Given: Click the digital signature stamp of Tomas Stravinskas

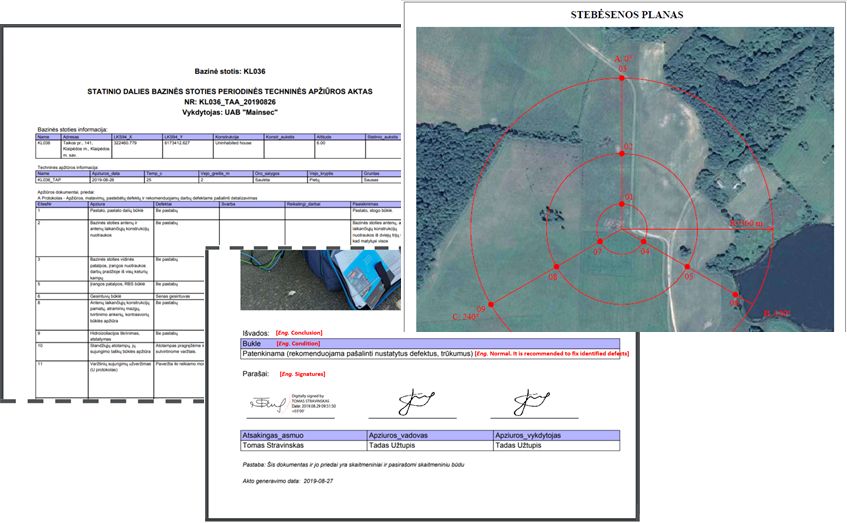Looking at the screenshot, I should coord(292,404).
